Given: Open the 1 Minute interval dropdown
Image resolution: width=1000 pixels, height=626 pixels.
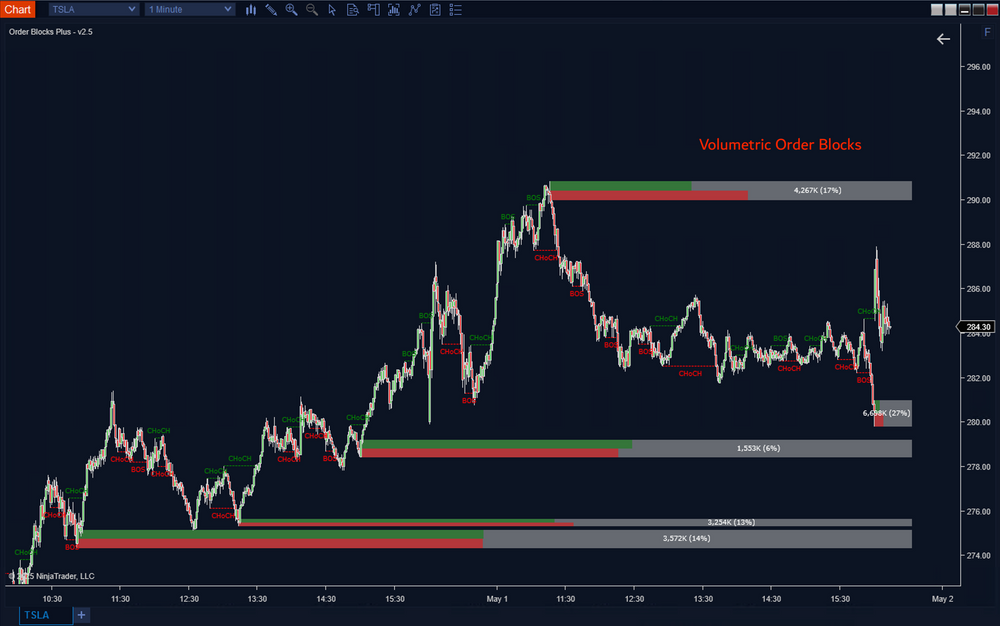Looking at the screenshot, I should coord(190,9).
